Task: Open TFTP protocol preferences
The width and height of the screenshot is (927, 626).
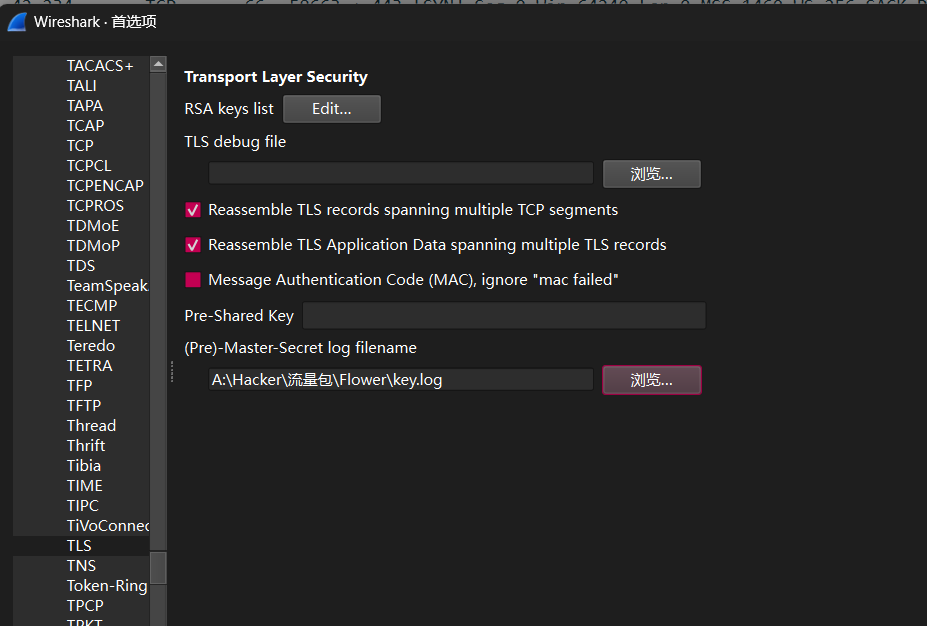Action: [84, 406]
